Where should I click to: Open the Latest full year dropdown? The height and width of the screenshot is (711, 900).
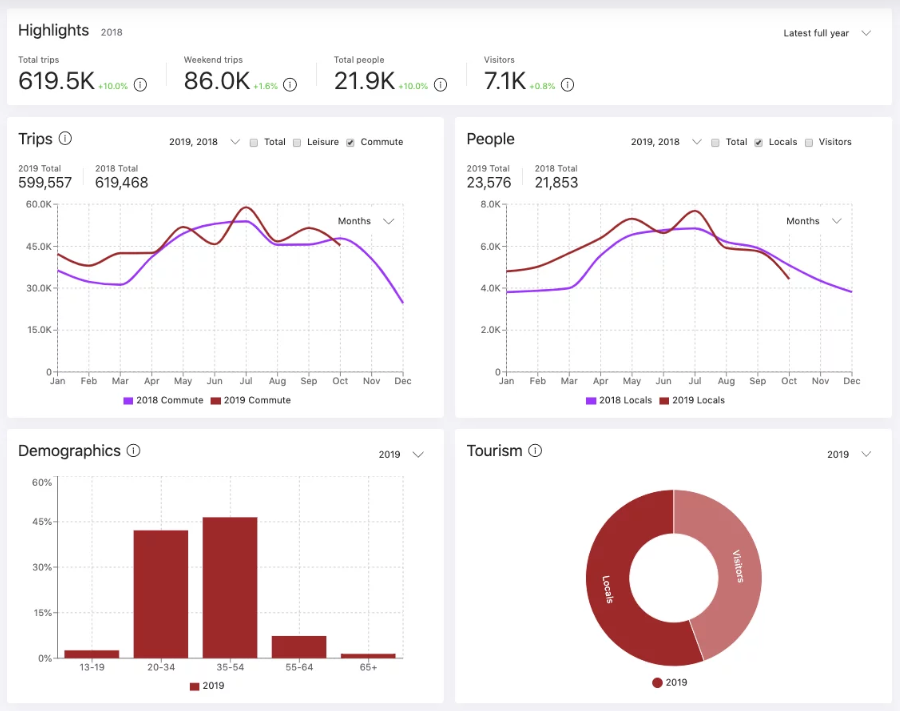(x=827, y=33)
